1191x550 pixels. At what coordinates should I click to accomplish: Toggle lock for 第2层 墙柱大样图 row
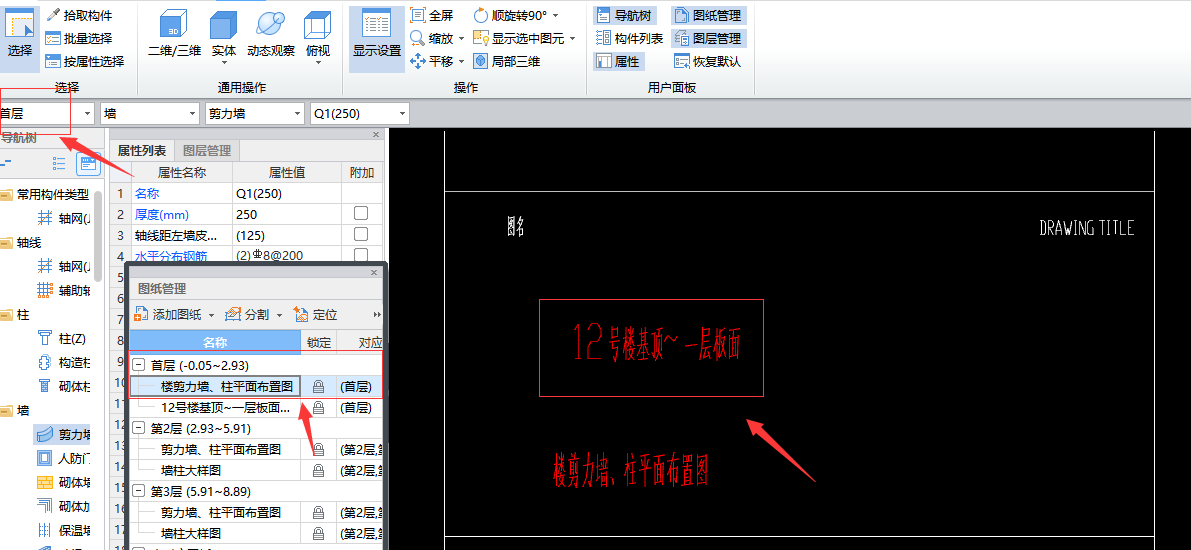(318, 469)
